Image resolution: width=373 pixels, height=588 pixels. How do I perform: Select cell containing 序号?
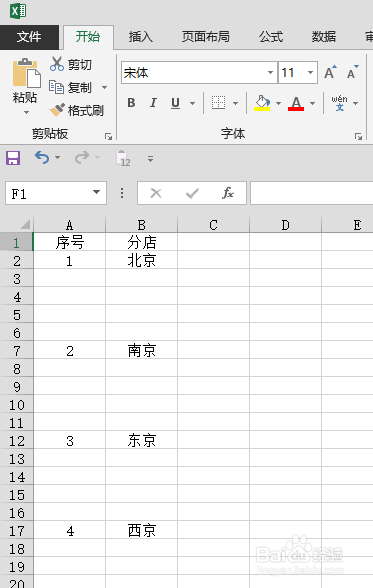(x=69, y=242)
